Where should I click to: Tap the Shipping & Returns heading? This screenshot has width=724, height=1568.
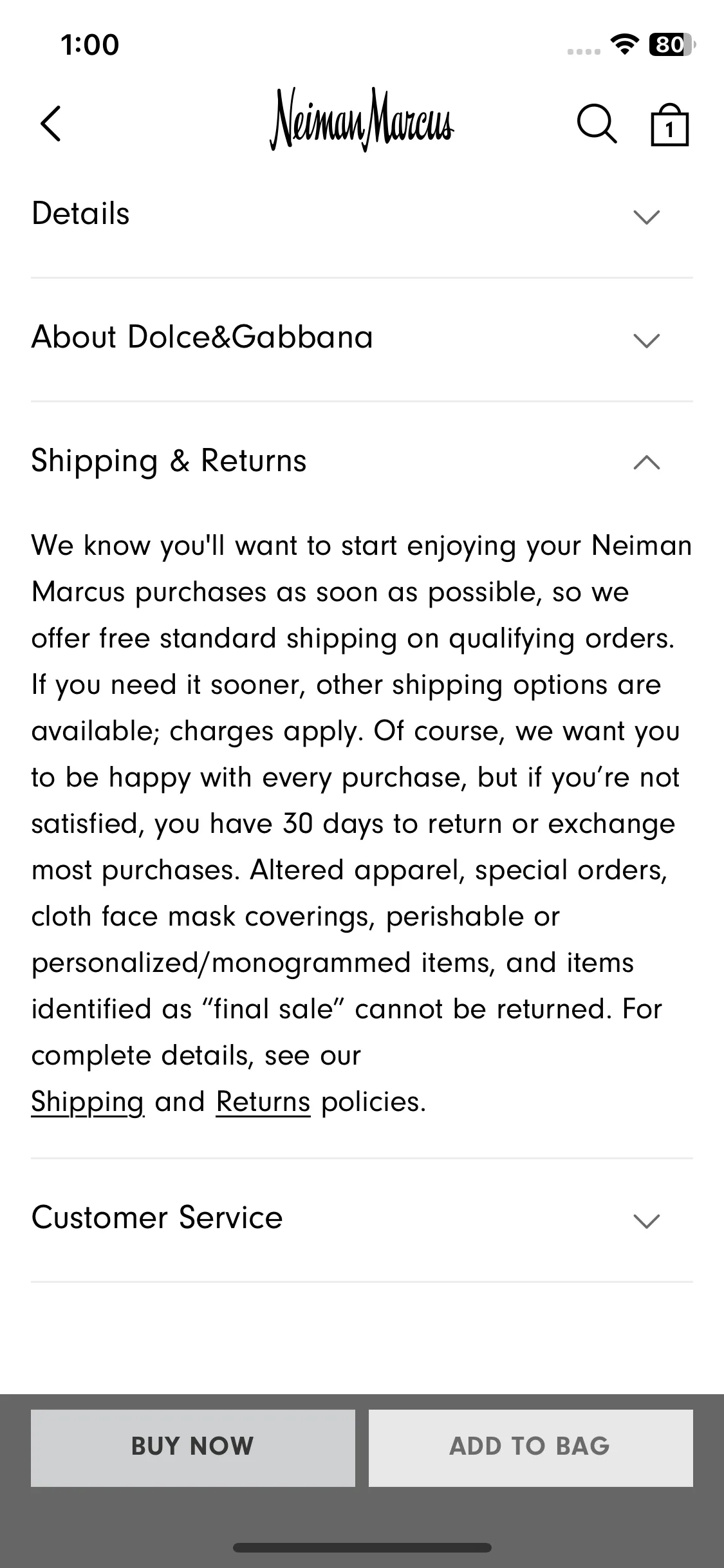pyautogui.click(x=169, y=461)
